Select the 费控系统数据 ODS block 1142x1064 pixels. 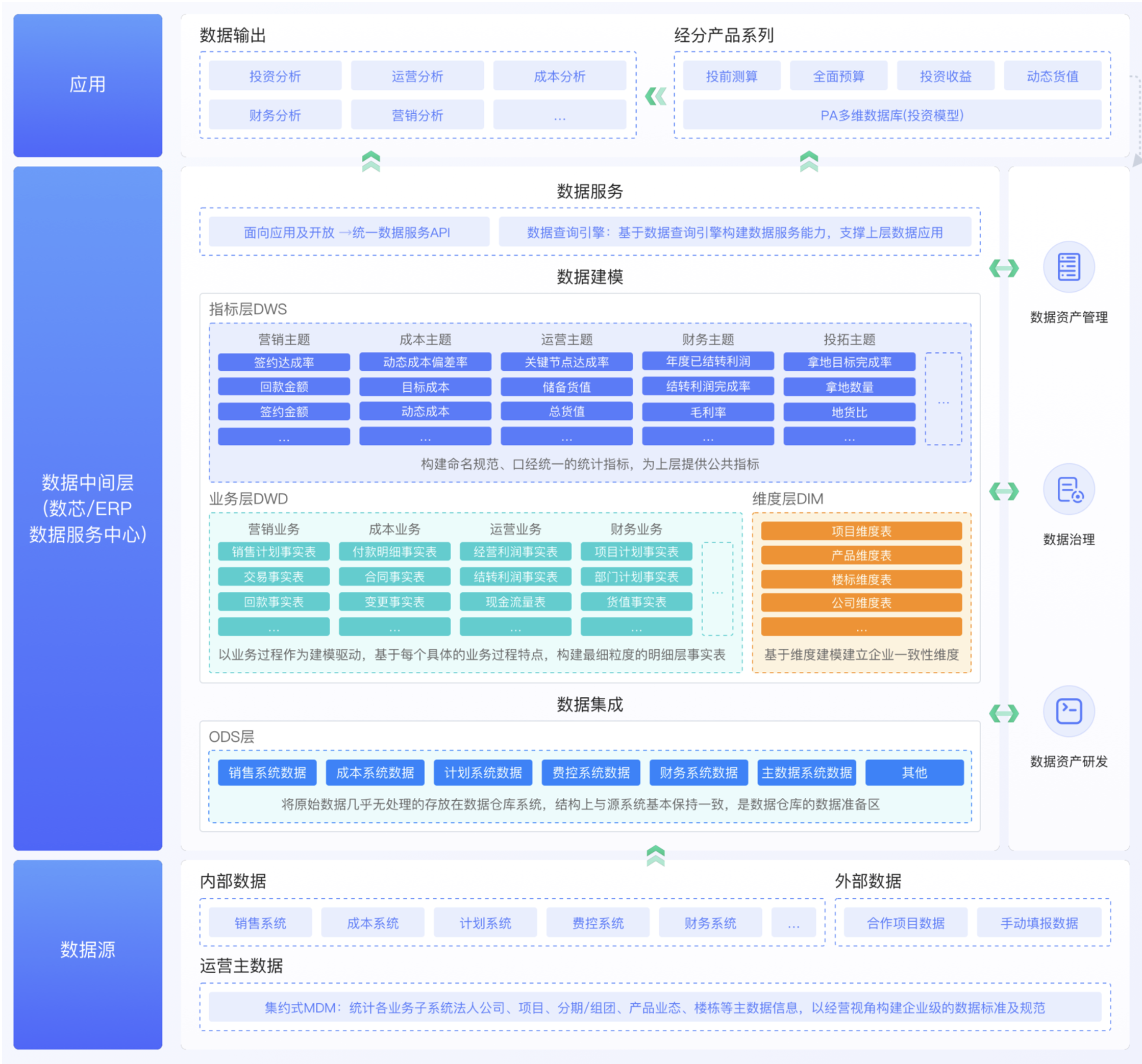pyautogui.click(x=591, y=772)
